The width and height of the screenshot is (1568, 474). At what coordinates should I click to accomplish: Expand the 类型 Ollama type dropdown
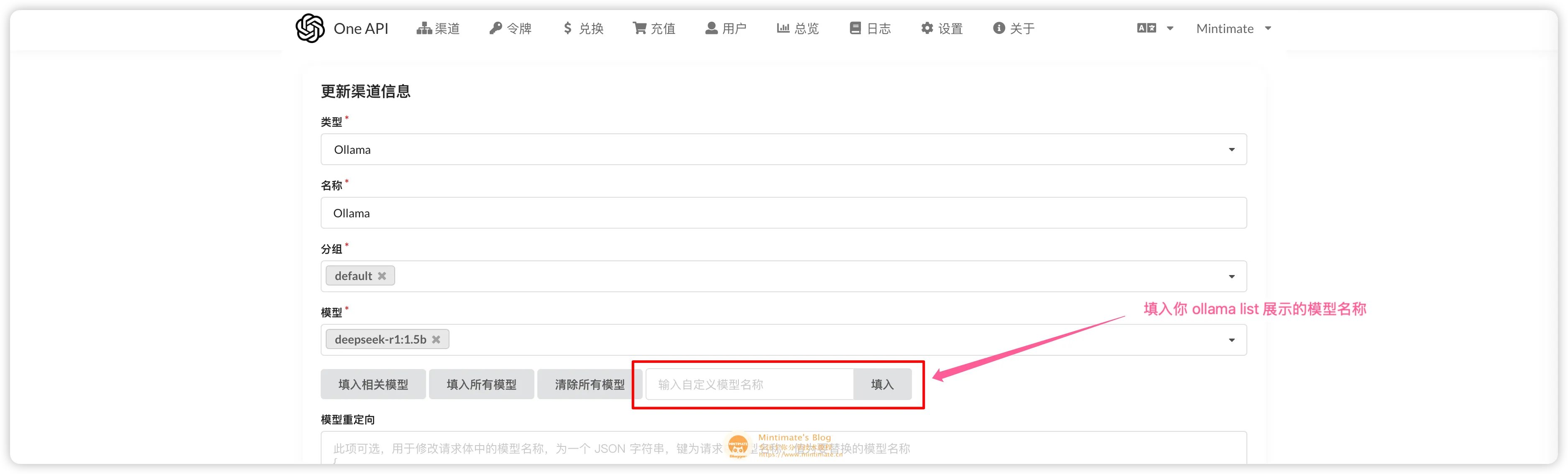point(1231,149)
